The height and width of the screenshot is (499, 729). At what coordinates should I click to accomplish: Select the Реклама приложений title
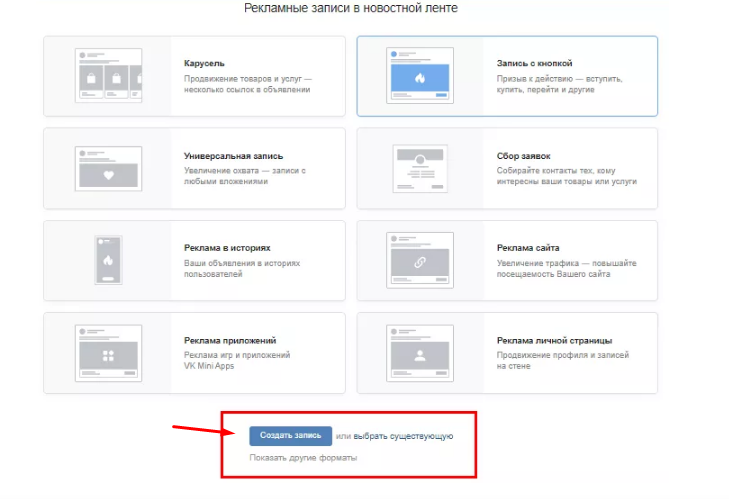coord(230,340)
